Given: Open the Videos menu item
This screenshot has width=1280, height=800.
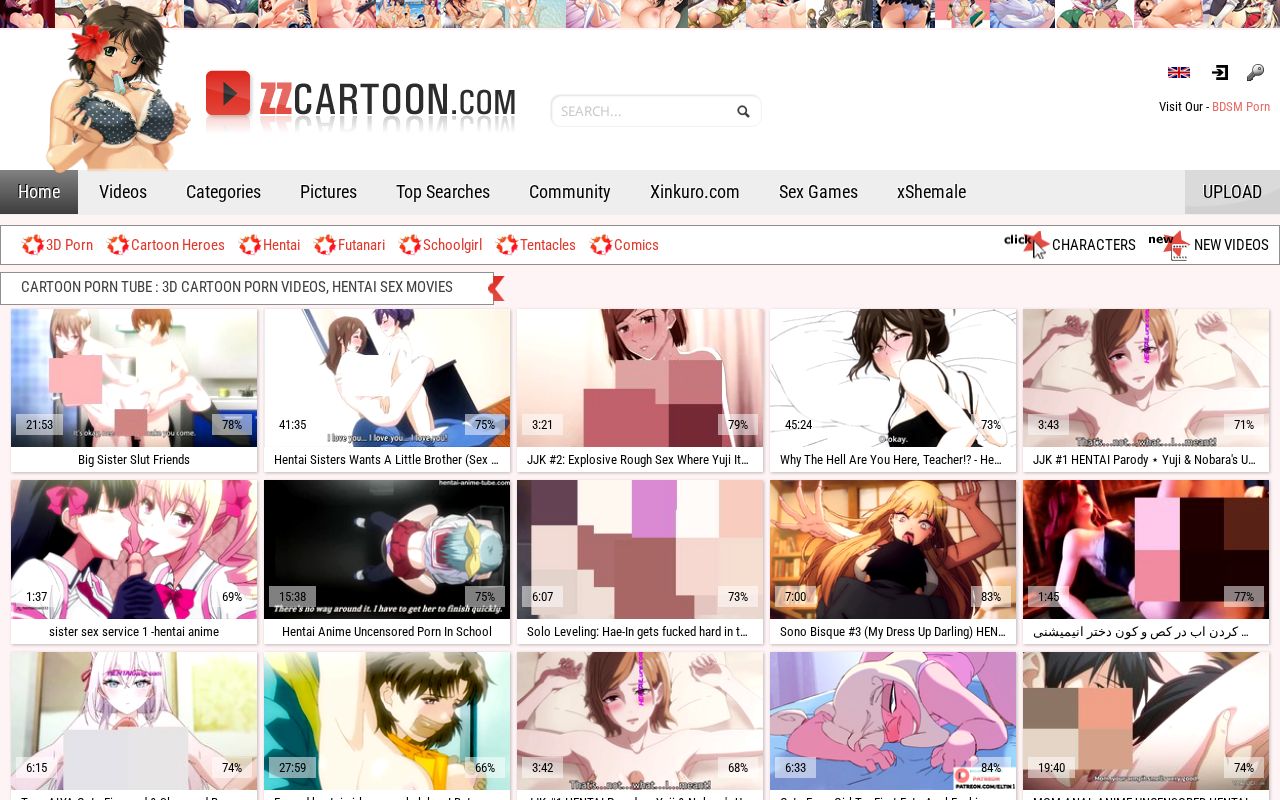Looking at the screenshot, I should click(123, 192).
